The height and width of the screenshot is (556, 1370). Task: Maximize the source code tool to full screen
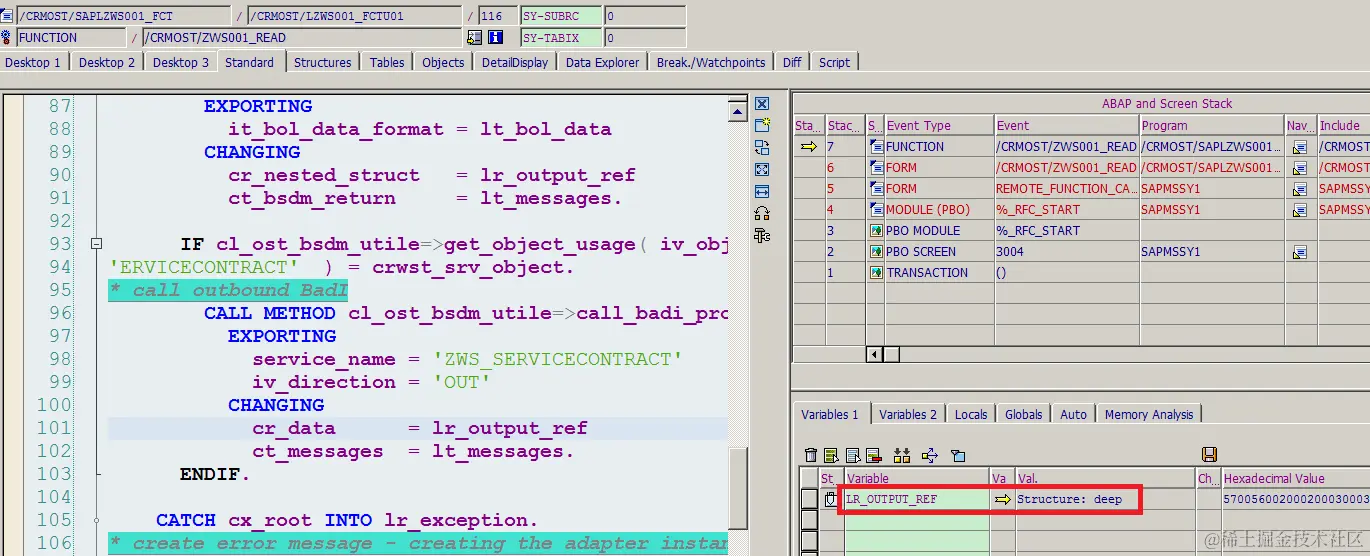coord(762,169)
